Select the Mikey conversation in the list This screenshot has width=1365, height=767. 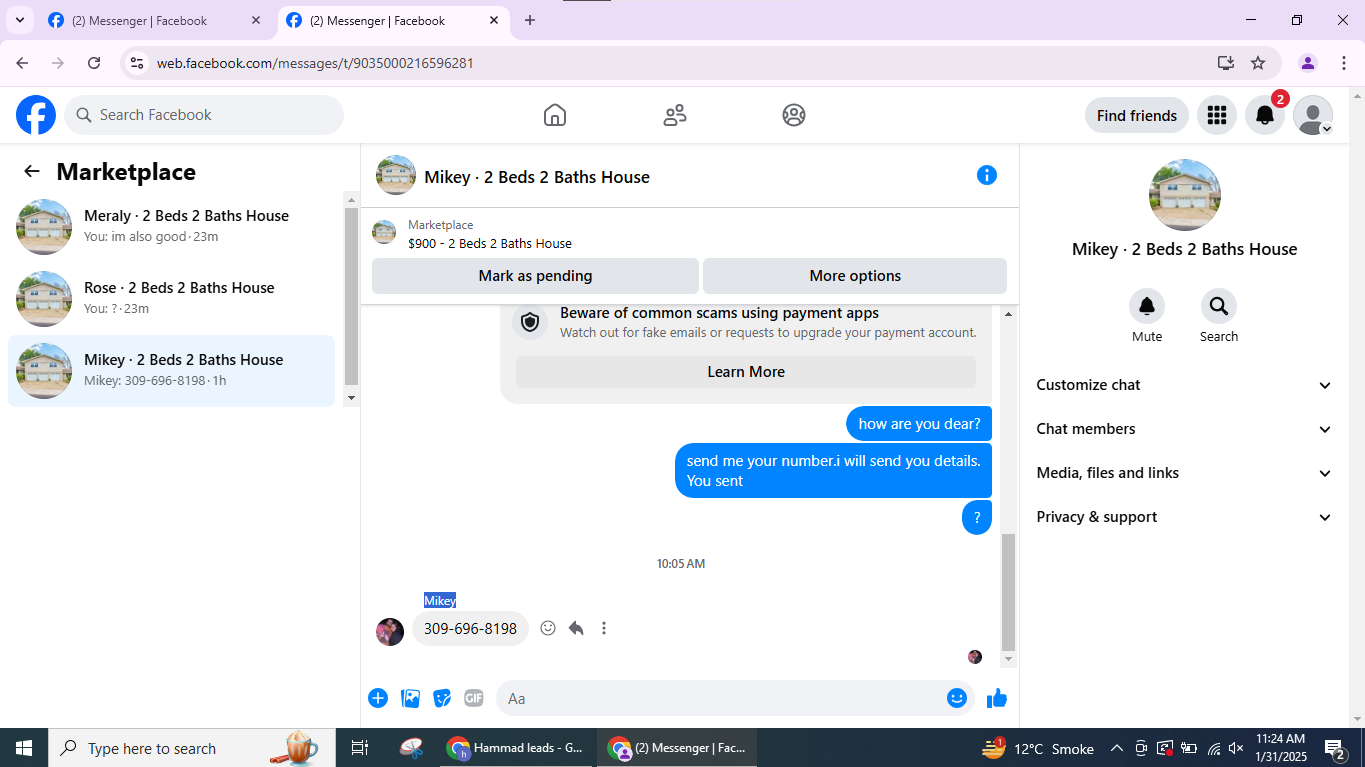(x=171, y=371)
